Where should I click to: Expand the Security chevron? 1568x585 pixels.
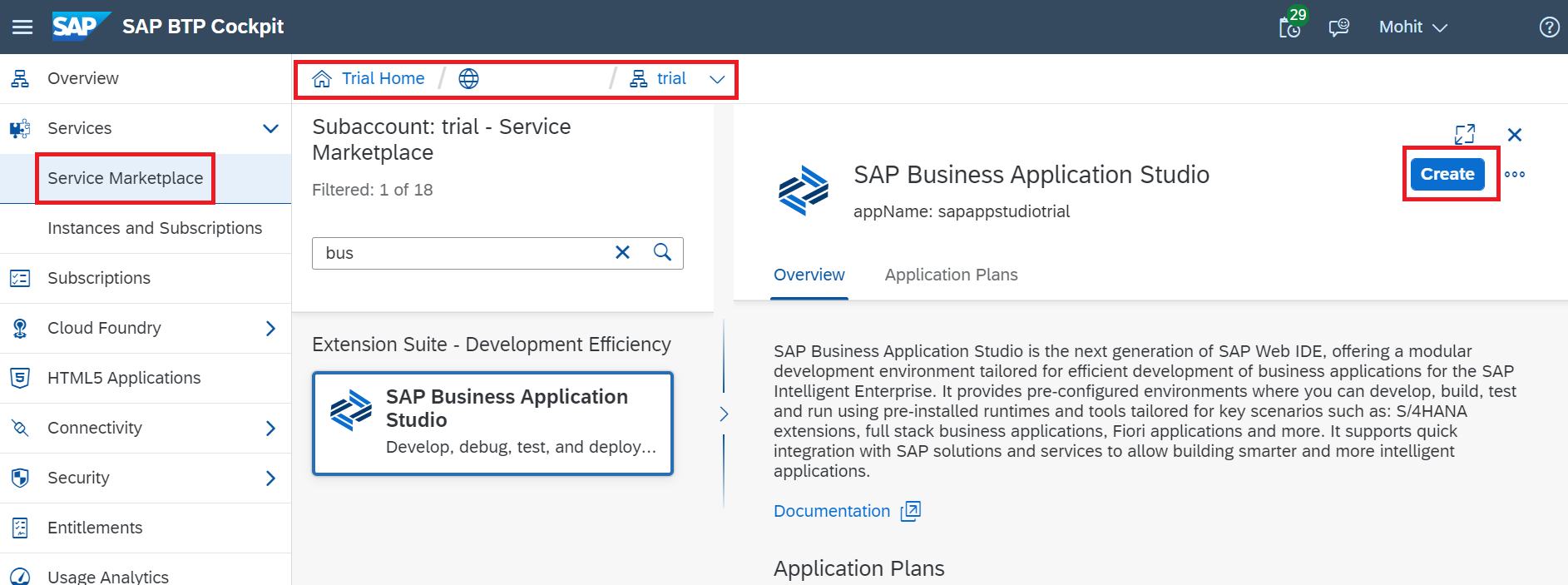click(270, 478)
